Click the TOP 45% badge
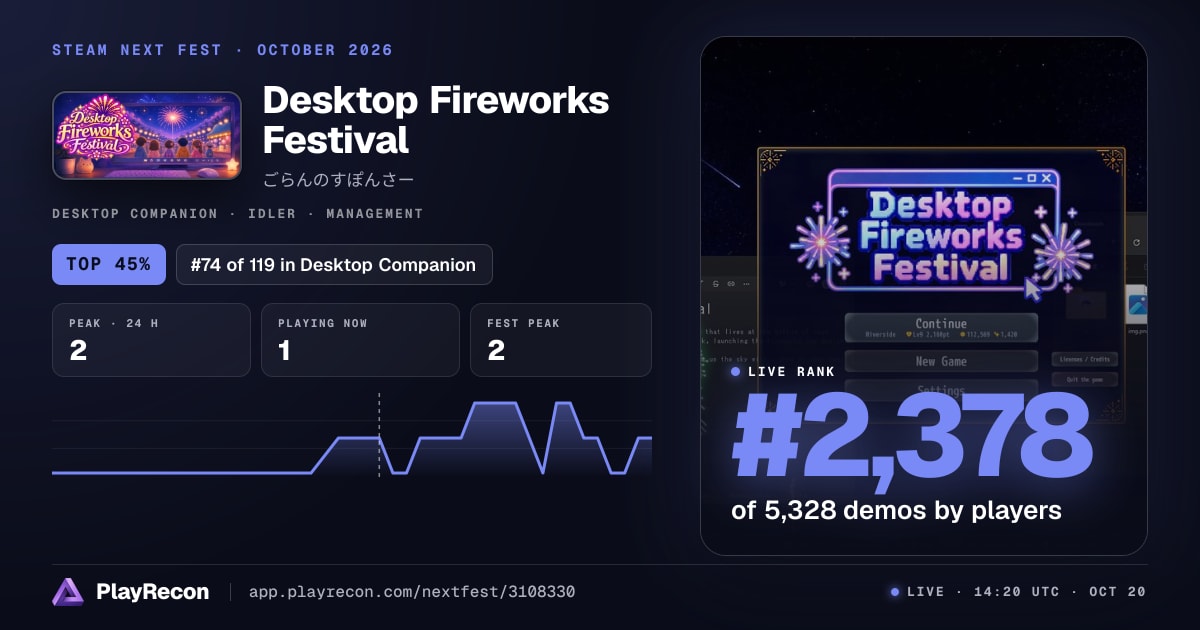This screenshot has width=1200, height=630. coord(108,265)
